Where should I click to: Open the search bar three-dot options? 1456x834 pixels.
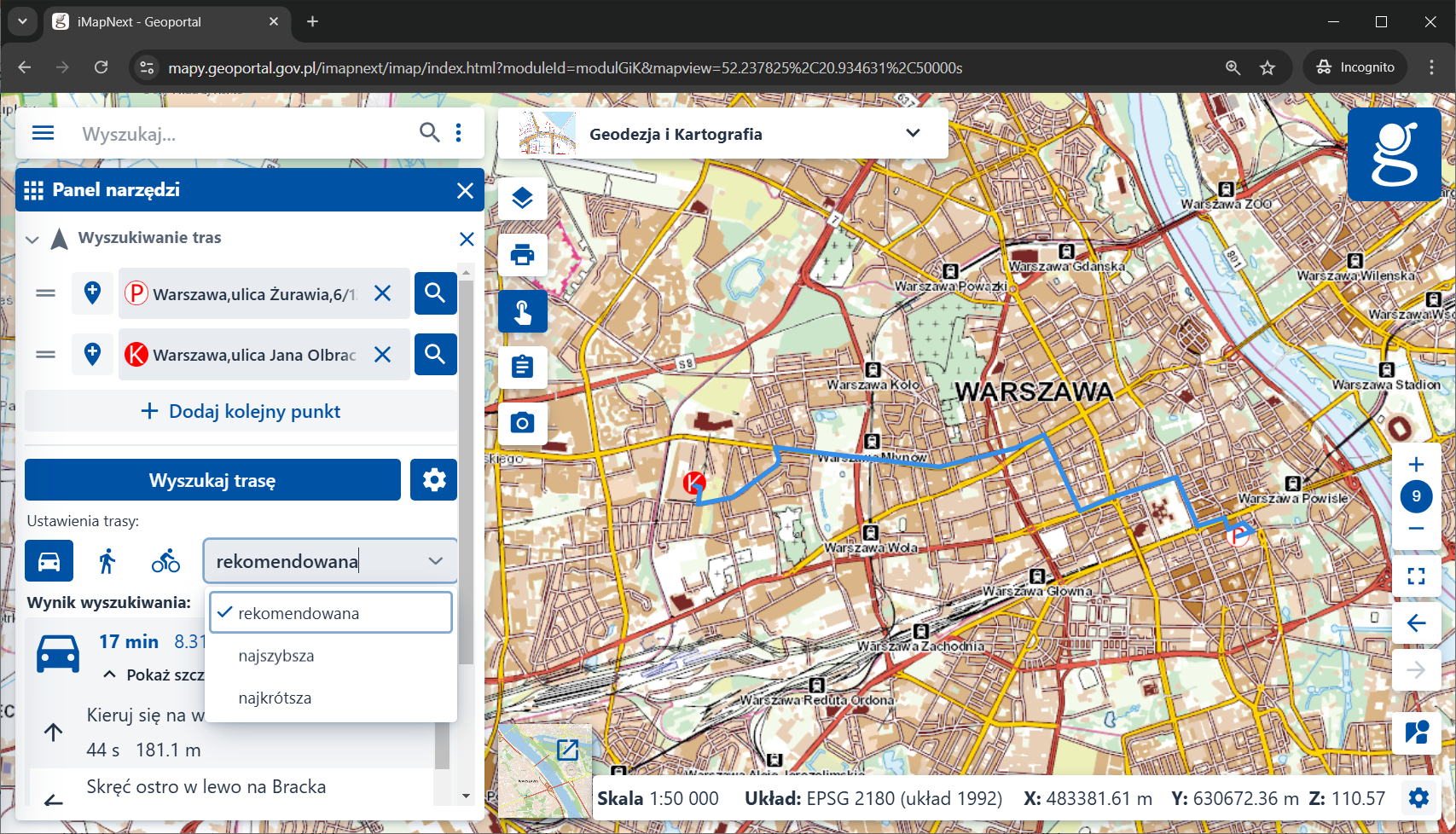point(459,132)
